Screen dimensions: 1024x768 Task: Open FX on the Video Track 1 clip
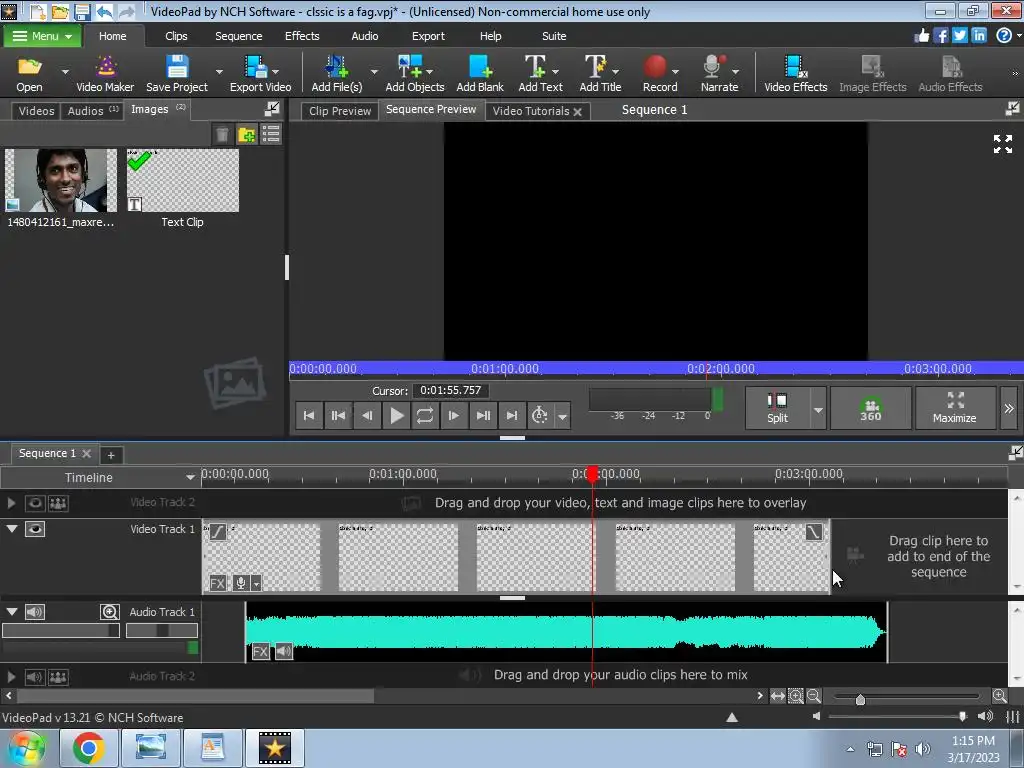tap(217, 583)
